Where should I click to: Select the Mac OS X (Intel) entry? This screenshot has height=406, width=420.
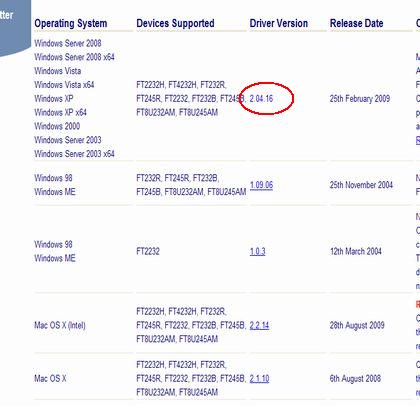tap(60, 325)
